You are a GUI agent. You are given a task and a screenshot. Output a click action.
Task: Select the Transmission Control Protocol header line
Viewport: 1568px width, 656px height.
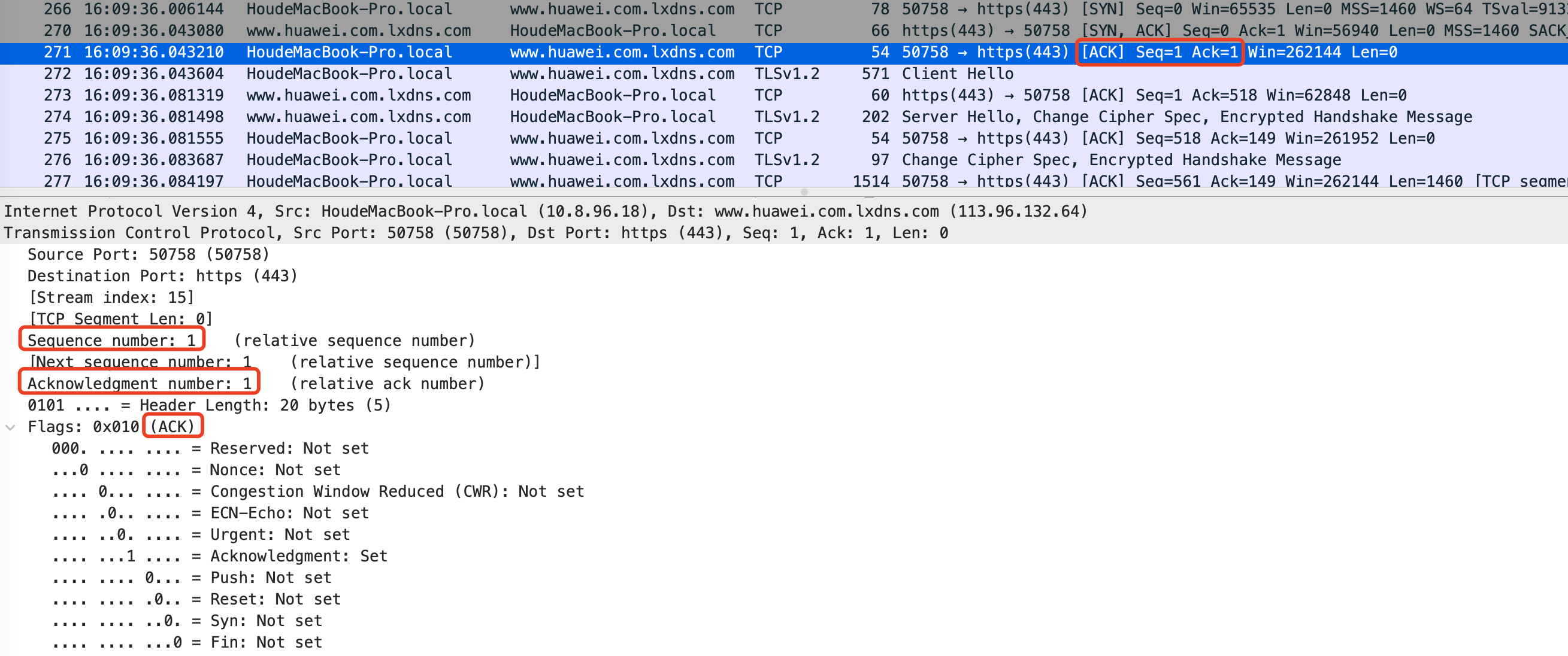(x=784, y=233)
